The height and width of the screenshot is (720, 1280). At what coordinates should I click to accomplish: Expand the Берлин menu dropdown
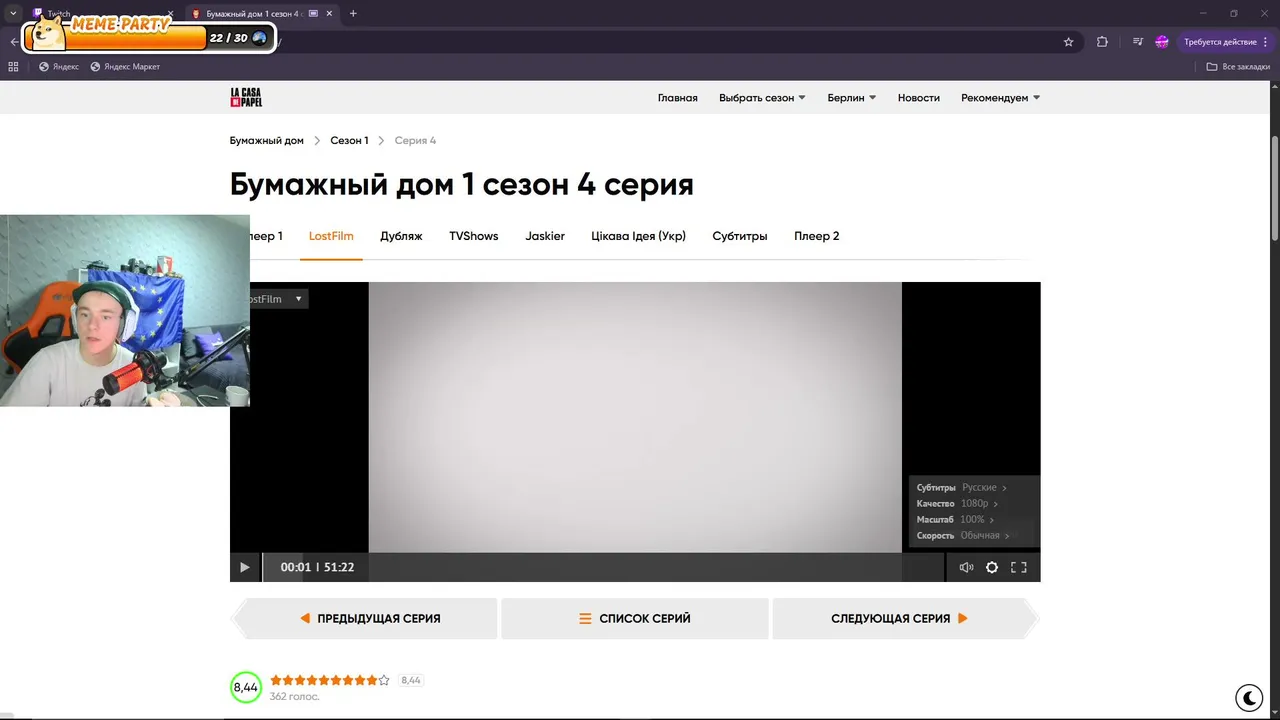pos(852,98)
